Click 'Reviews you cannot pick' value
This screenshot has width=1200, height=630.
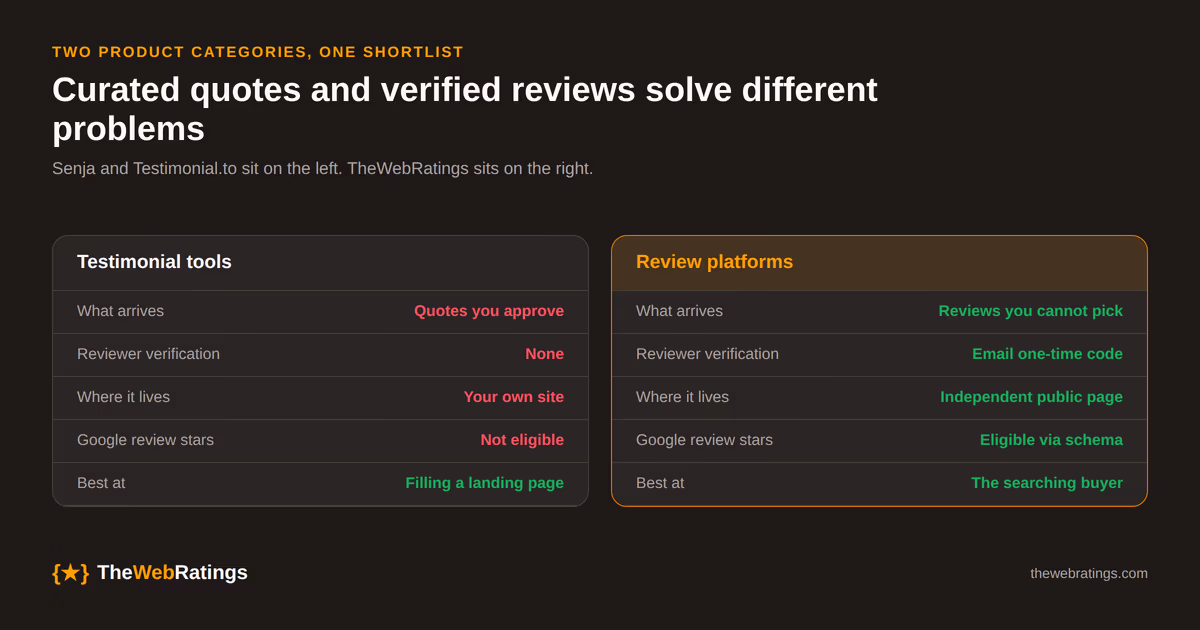[x=1030, y=311]
